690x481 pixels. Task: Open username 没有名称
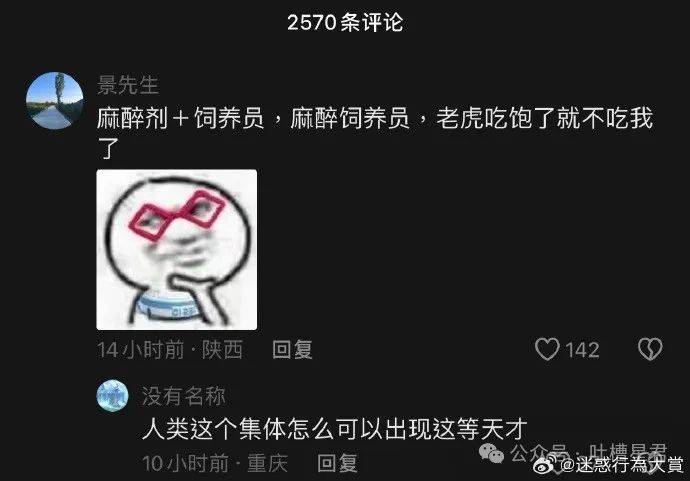[x=184, y=396]
